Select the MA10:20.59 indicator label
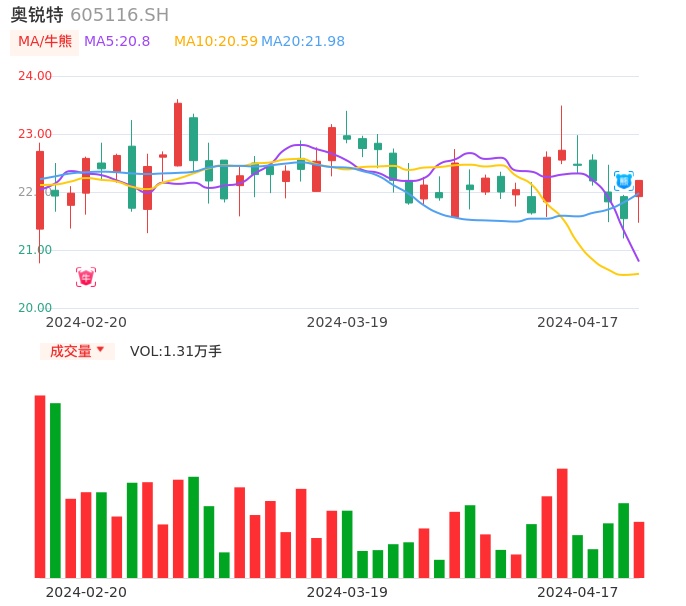 (216, 42)
